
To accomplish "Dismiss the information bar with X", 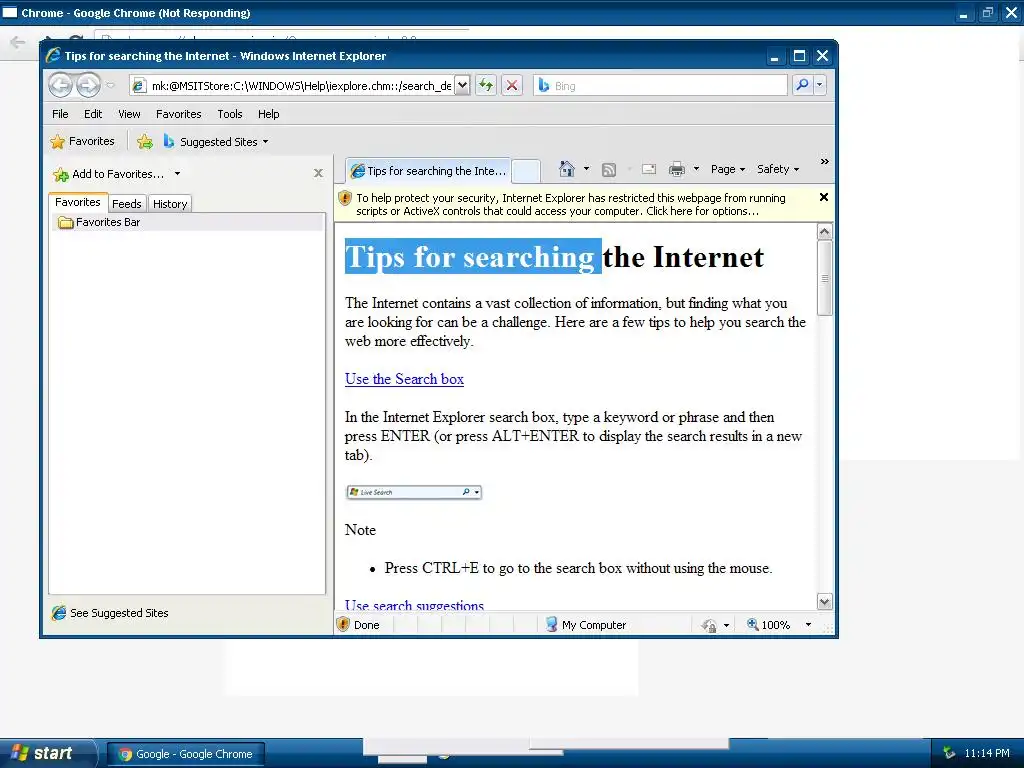I will [x=824, y=197].
